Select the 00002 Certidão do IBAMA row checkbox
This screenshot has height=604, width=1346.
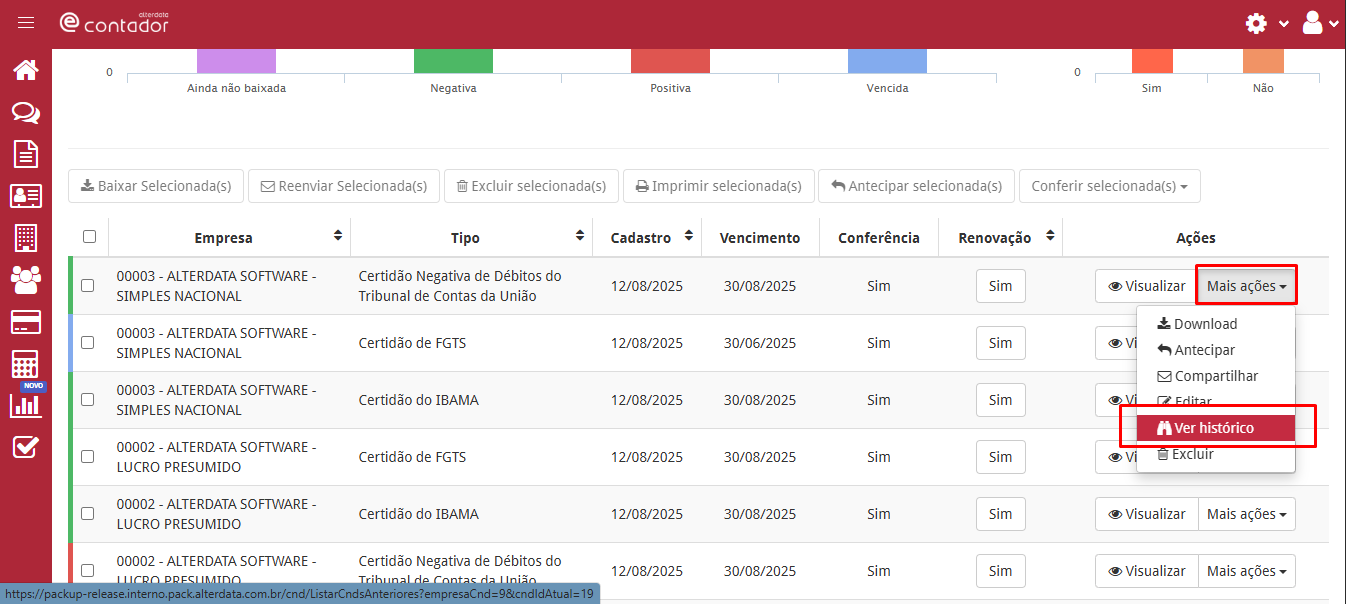point(88,514)
